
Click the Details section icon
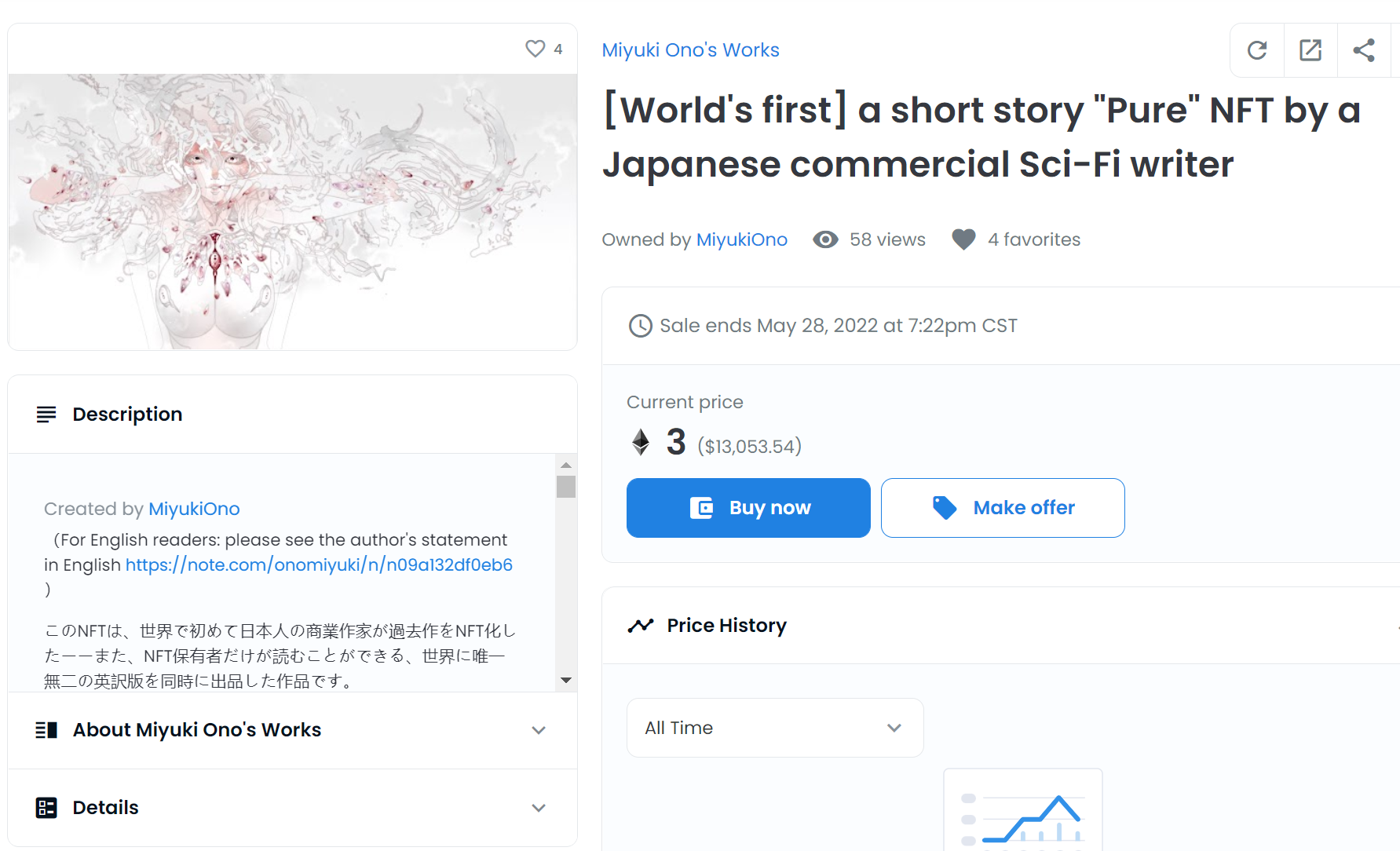[46, 808]
